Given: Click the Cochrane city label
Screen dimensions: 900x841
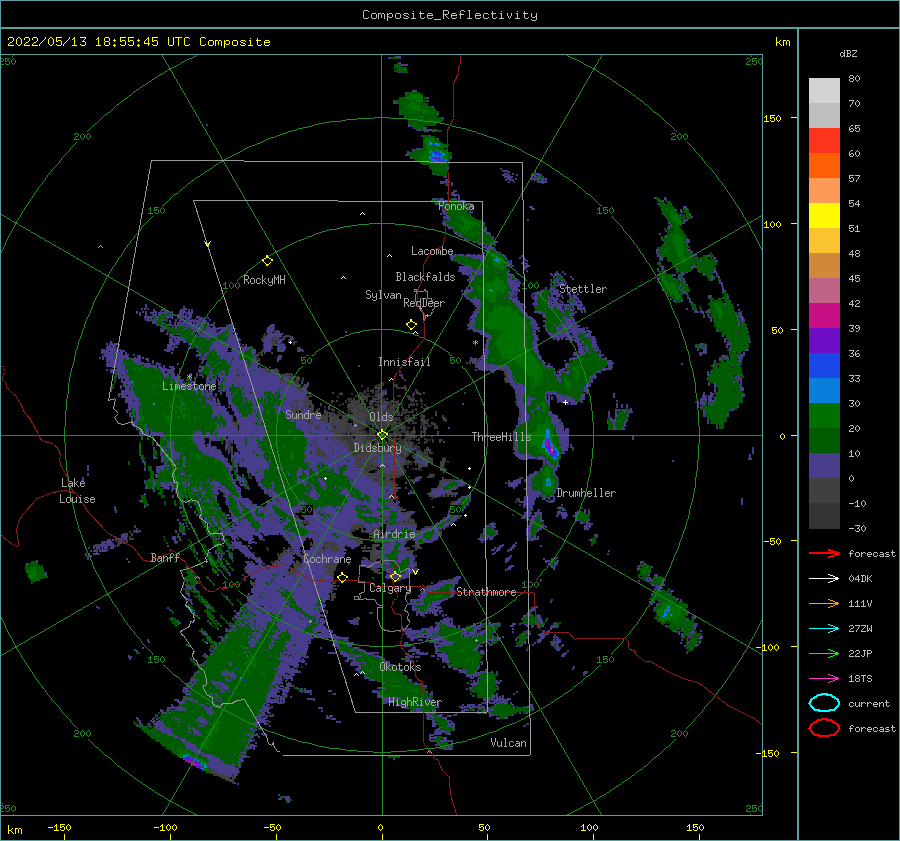Looking at the screenshot, I should pos(327,559).
